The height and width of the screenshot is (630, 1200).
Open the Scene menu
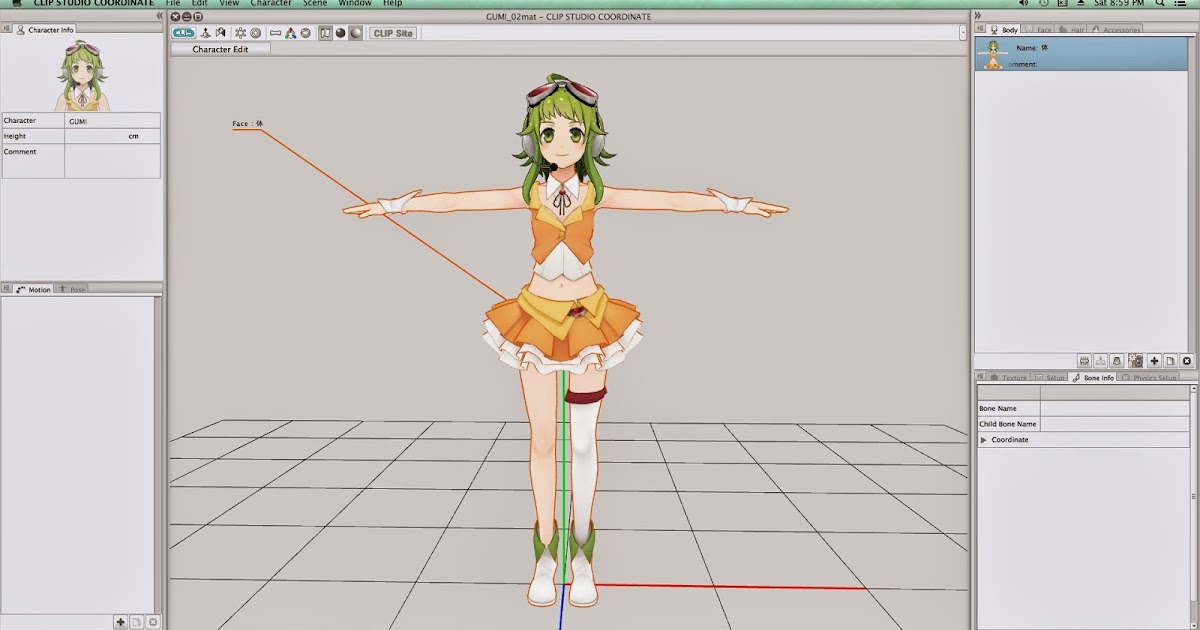pyautogui.click(x=316, y=3)
